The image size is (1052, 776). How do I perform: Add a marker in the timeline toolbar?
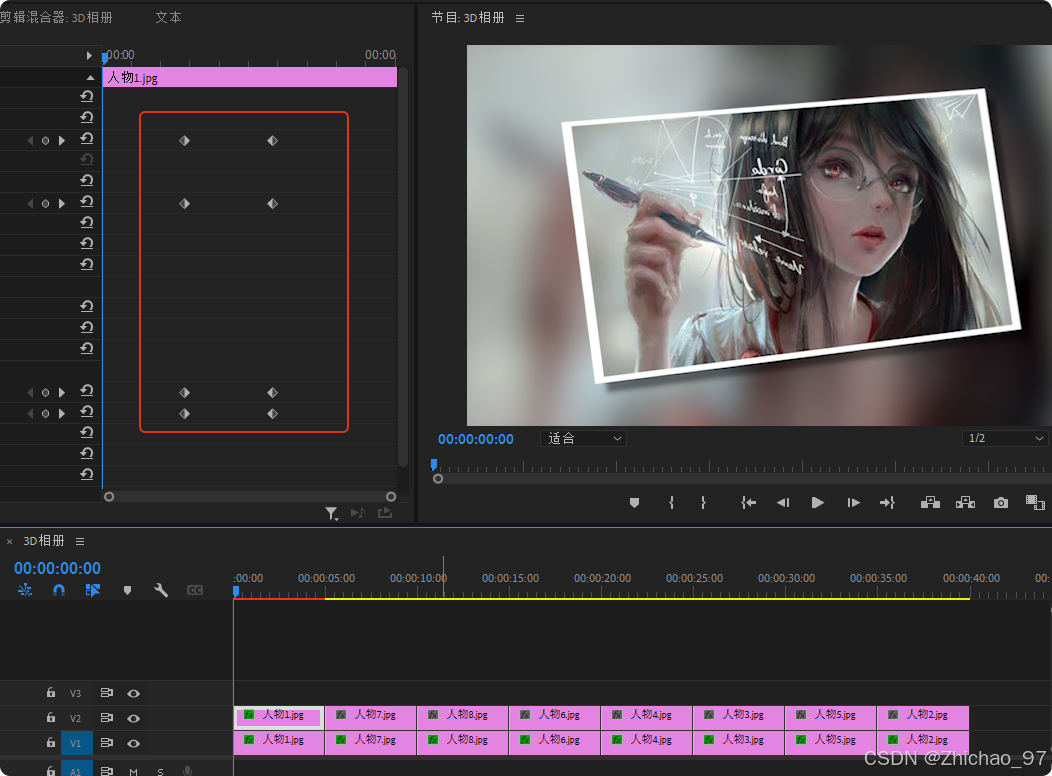coord(127,590)
